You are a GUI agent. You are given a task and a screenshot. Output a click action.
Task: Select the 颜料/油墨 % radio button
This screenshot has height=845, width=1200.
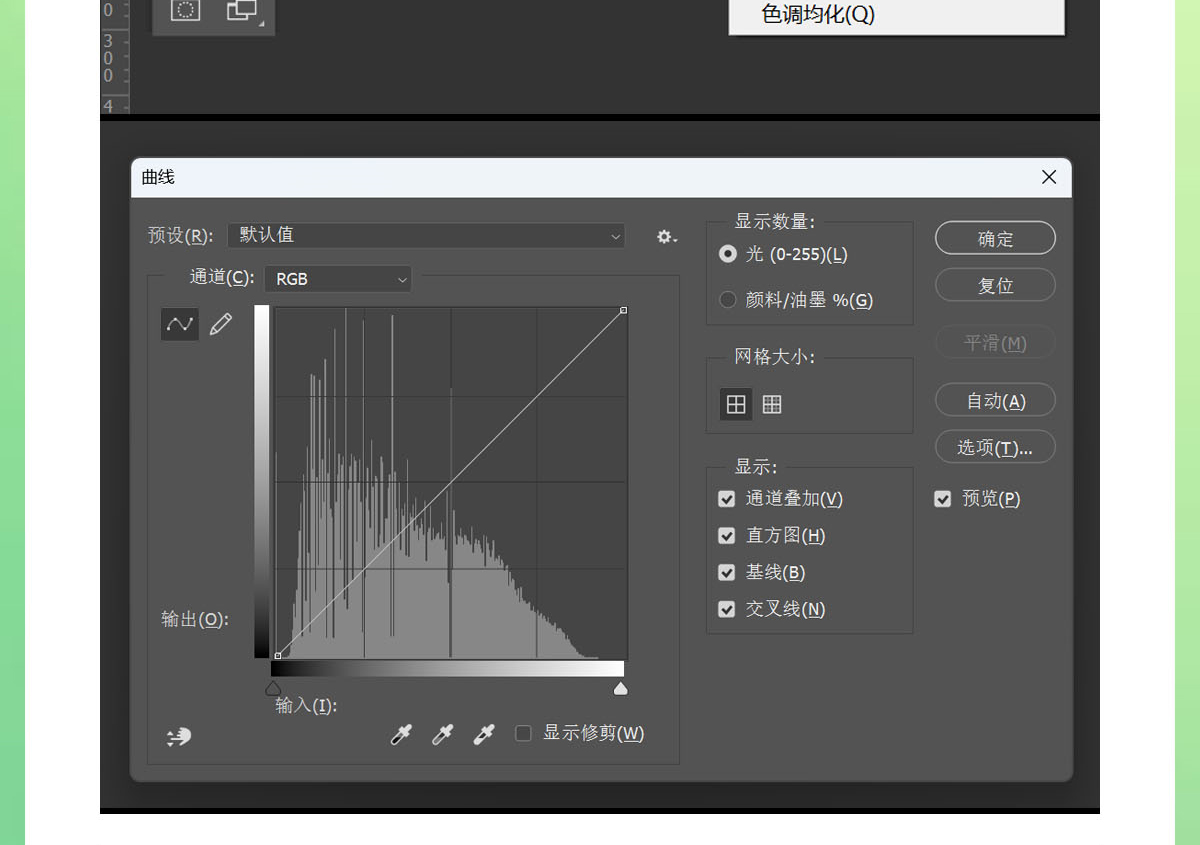(x=728, y=300)
